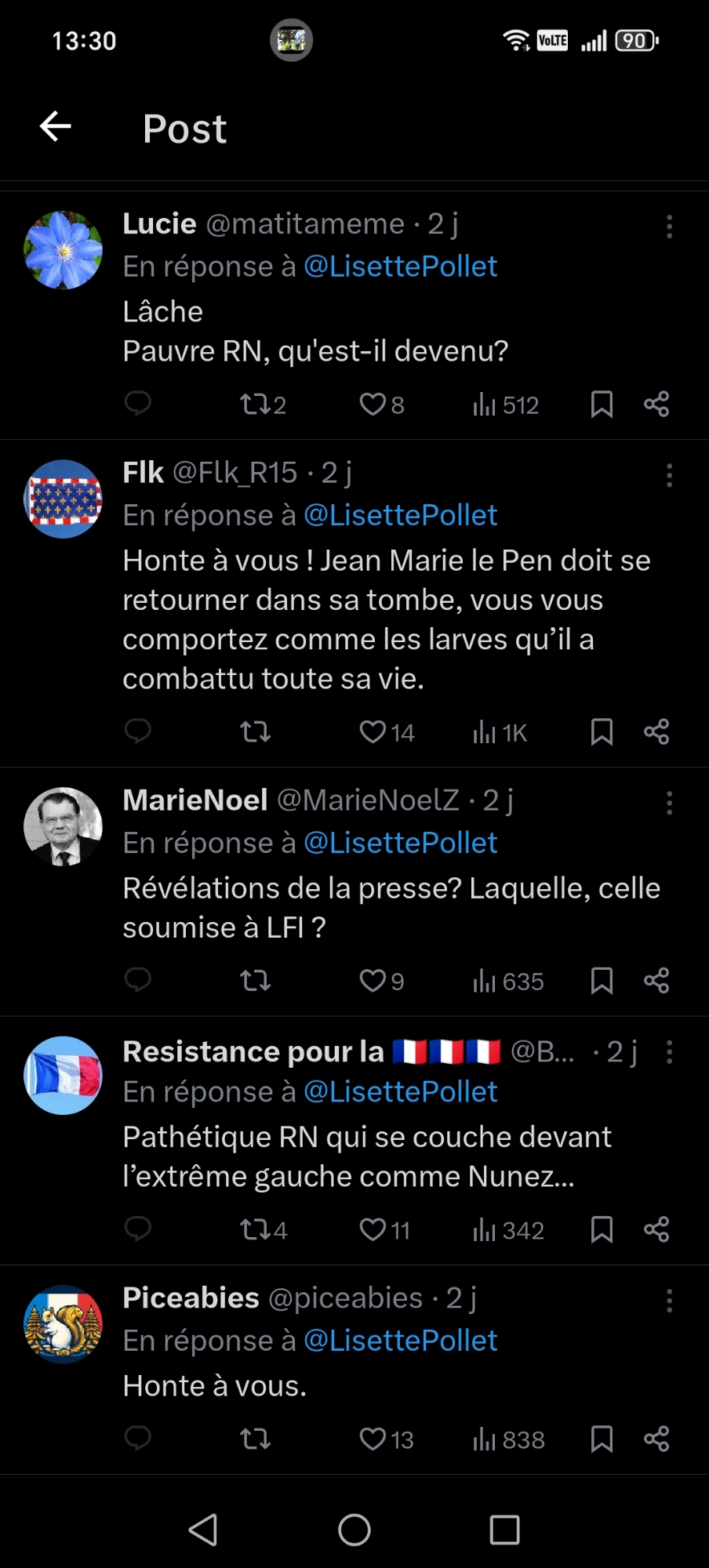Viewport: 709px width, 1568px height.
Task: Go back using the Post header arrow
Action: (56, 126)
